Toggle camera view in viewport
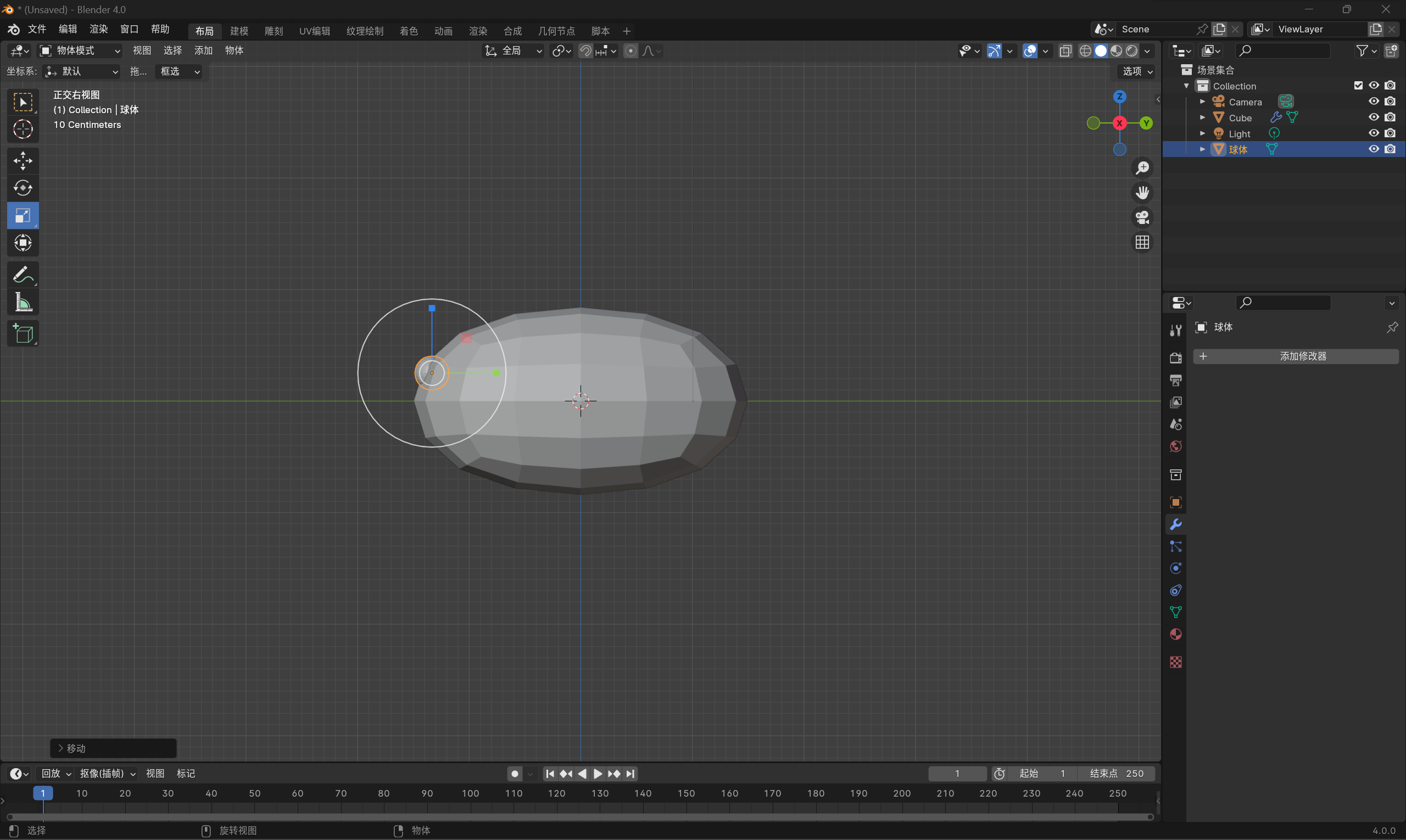 1142,217
